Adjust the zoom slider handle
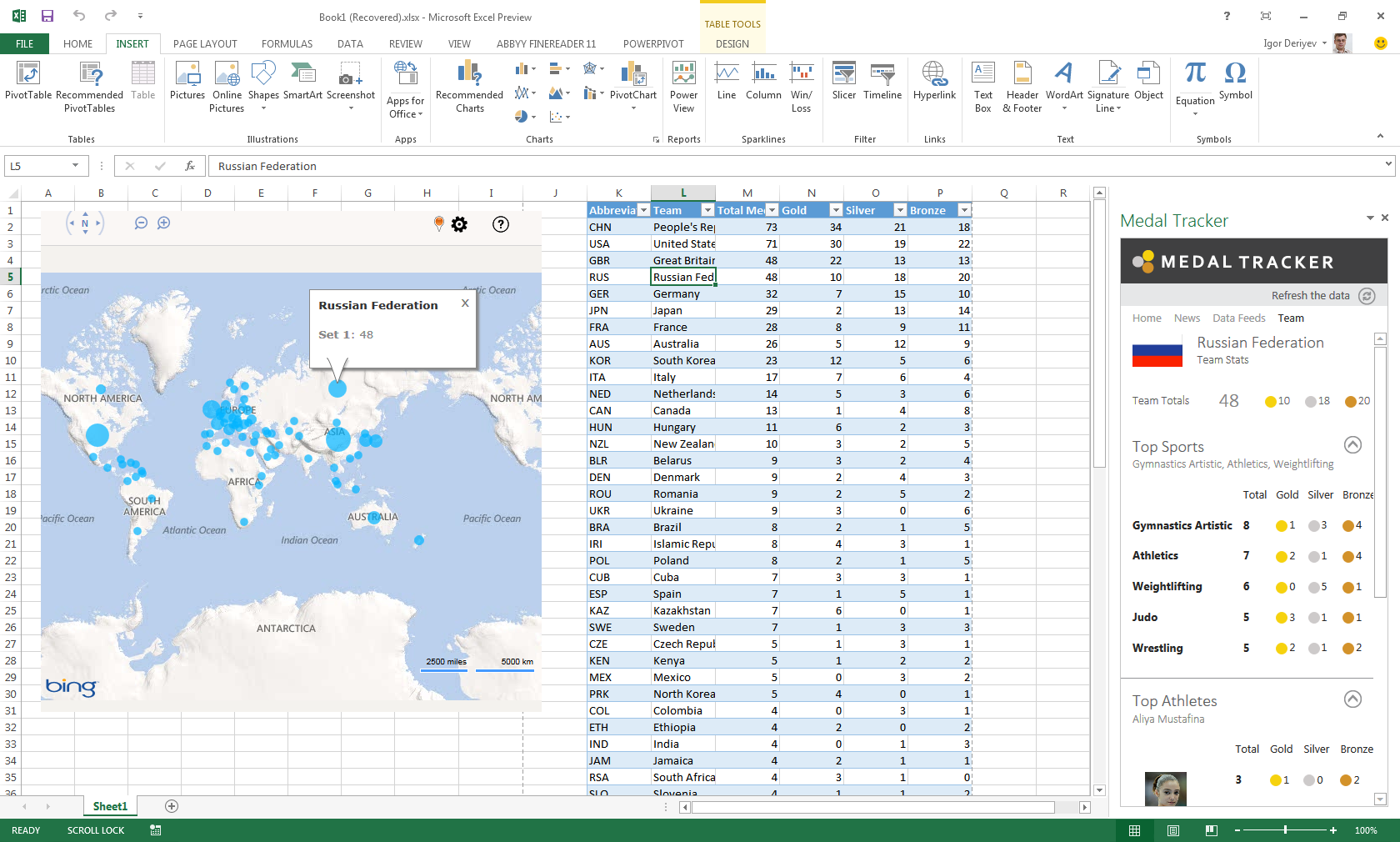This screenshot has width=1400, height=842. coord(1286,830)
